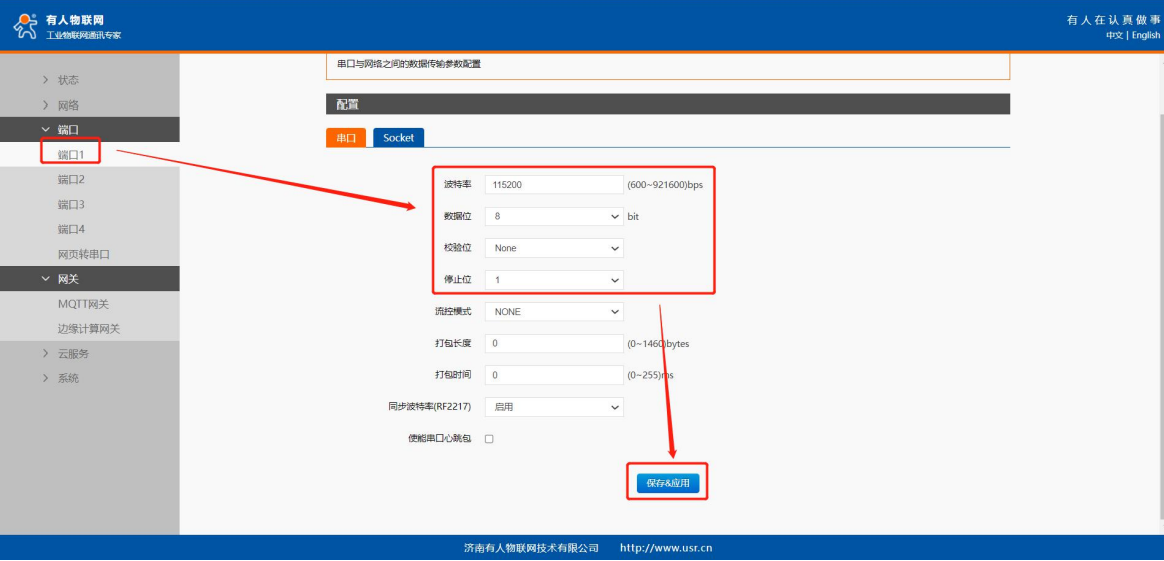
Task: Open the 流控模式 dropdown
Action: [553, 312]
